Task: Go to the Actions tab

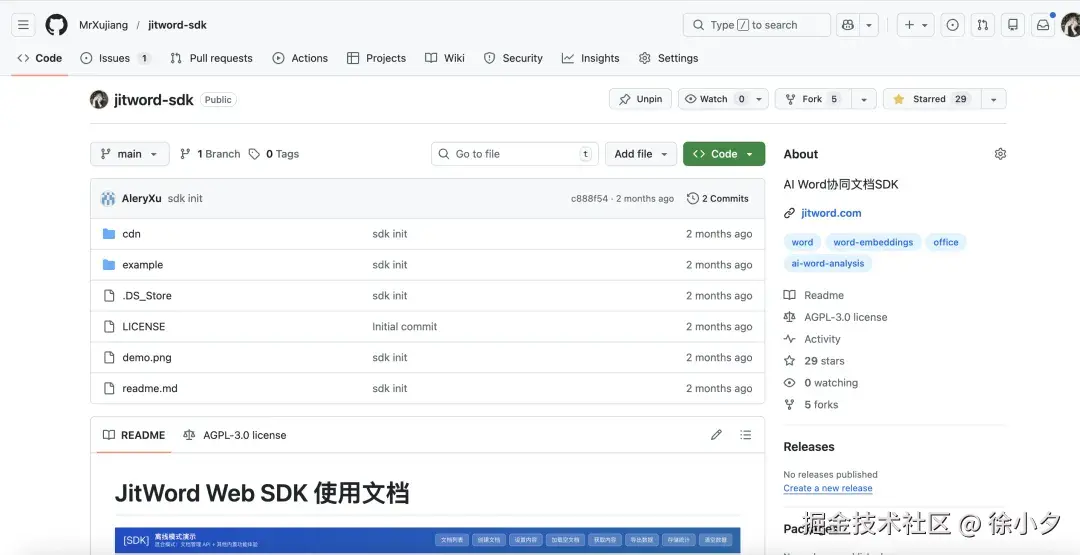Action: point(300,58)
